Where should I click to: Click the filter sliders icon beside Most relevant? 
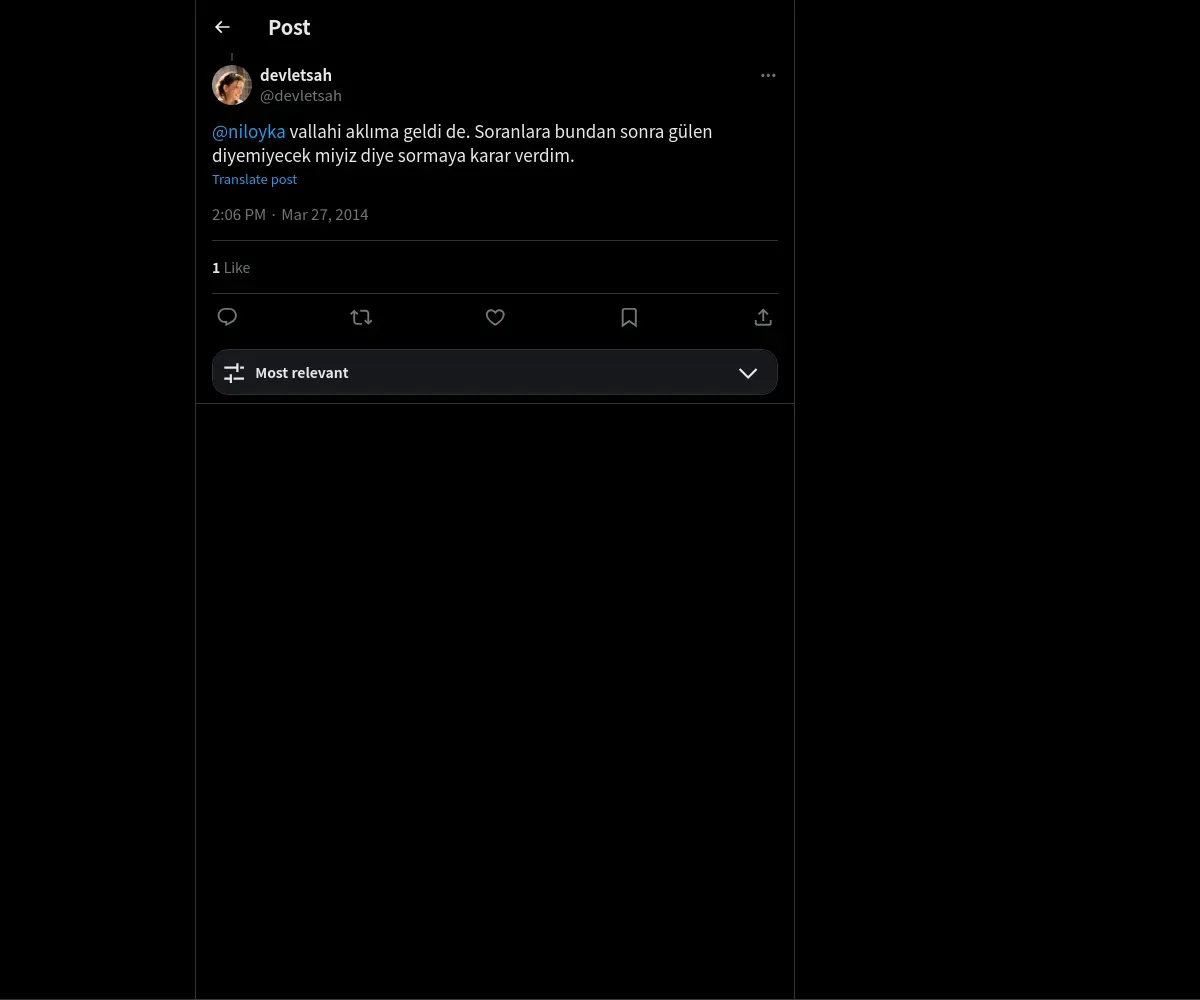(234, 373)
